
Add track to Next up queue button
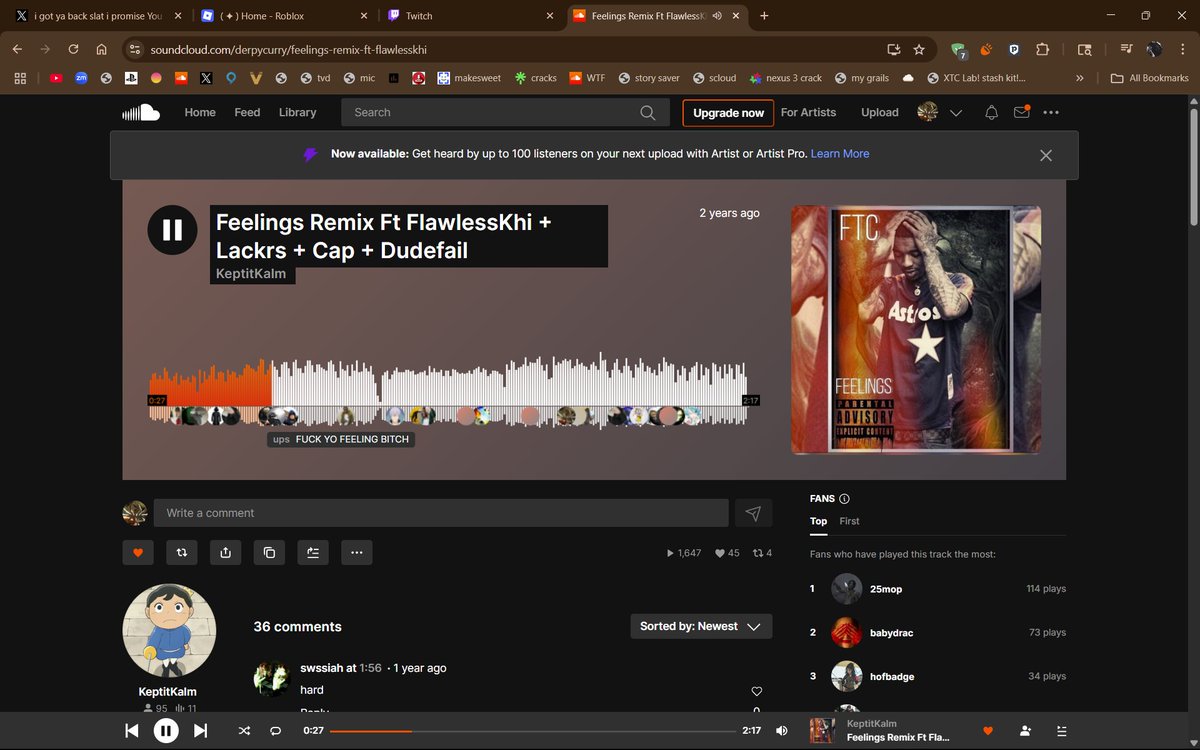pos(313,552)
